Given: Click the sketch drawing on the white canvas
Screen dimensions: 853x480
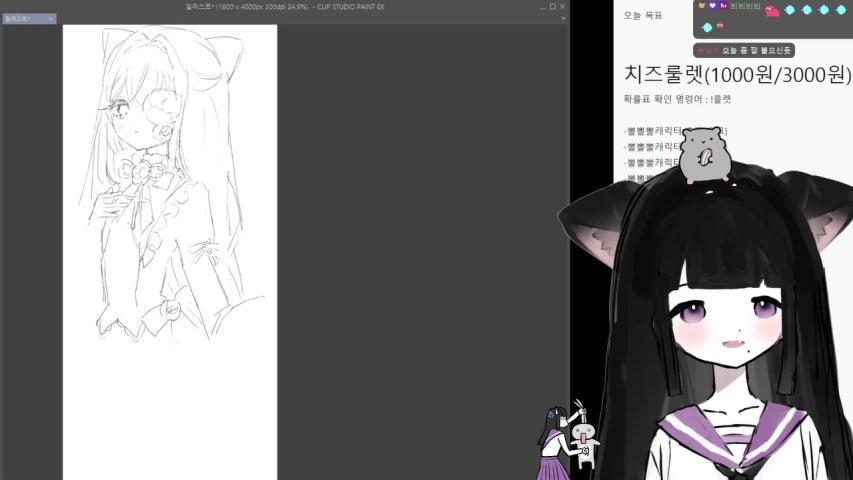Looking at the screenshot, I should pyautogui.click(x=171, y=185).
